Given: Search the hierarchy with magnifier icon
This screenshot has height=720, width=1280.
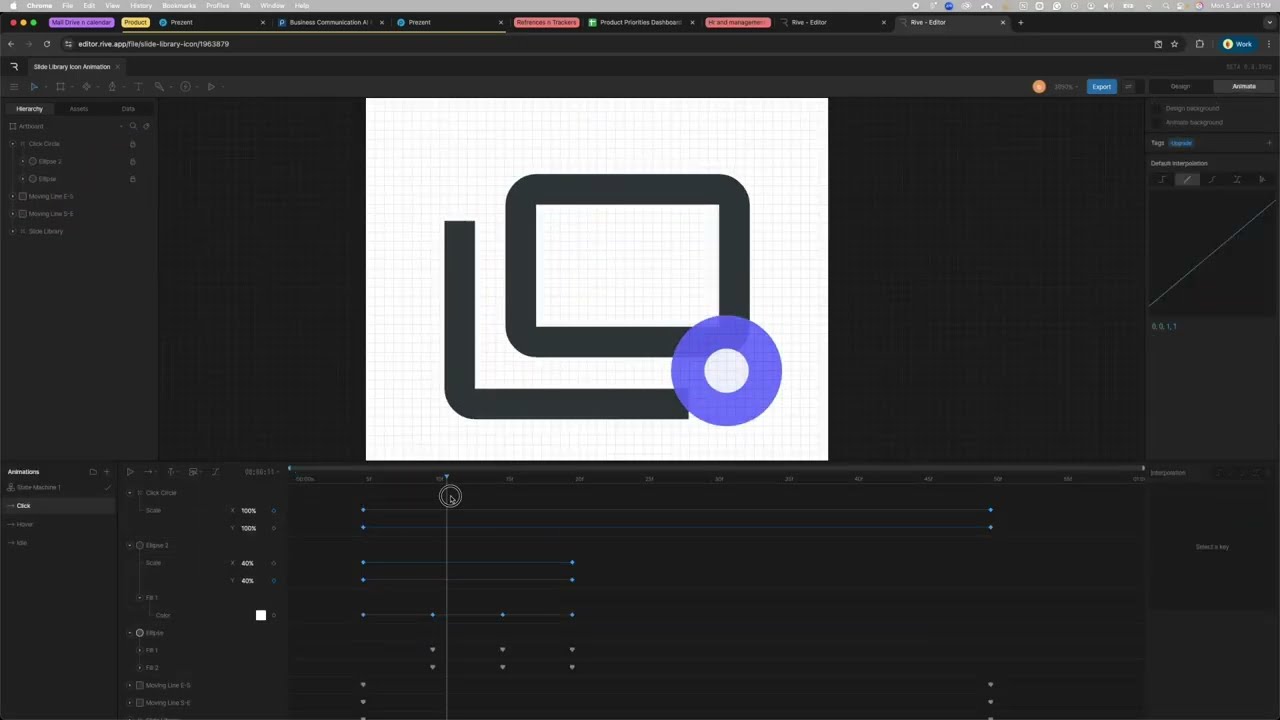Looking at the screenshot, I should 133,126.
